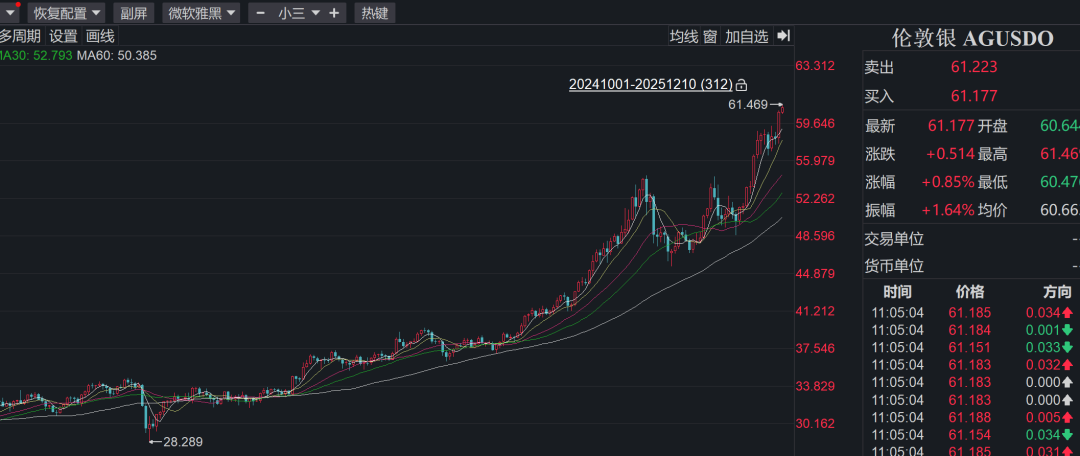Expand the 微软雅黑 font dropdown

click(x=201, y=13)
